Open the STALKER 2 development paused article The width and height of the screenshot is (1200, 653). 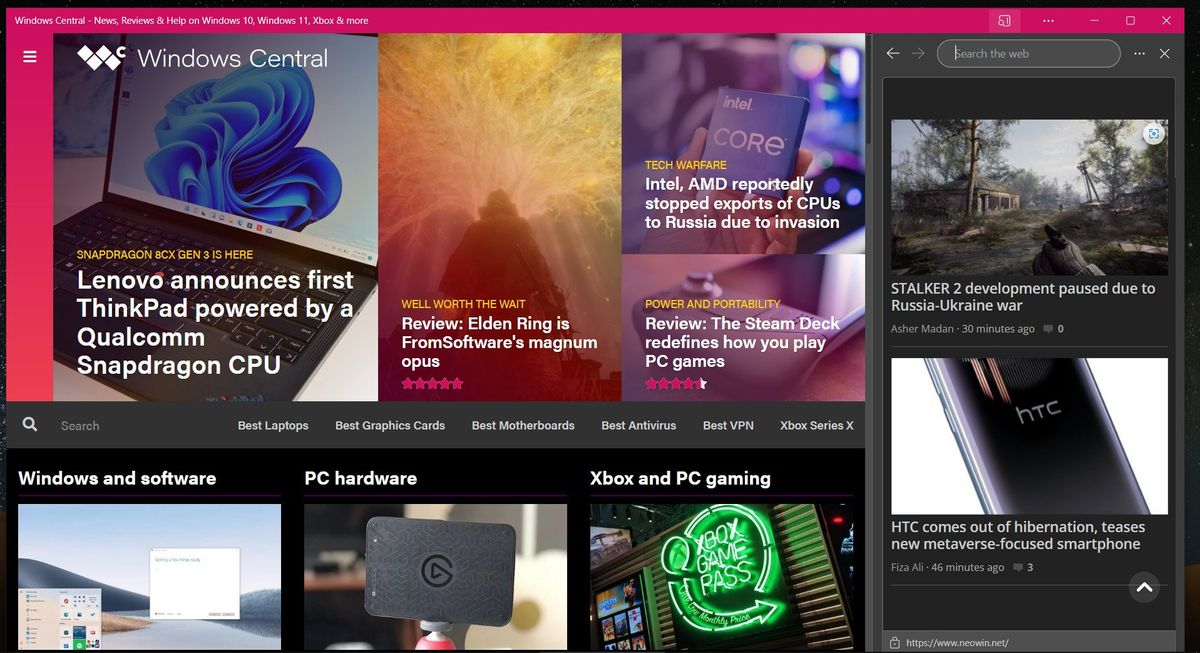1024,296
